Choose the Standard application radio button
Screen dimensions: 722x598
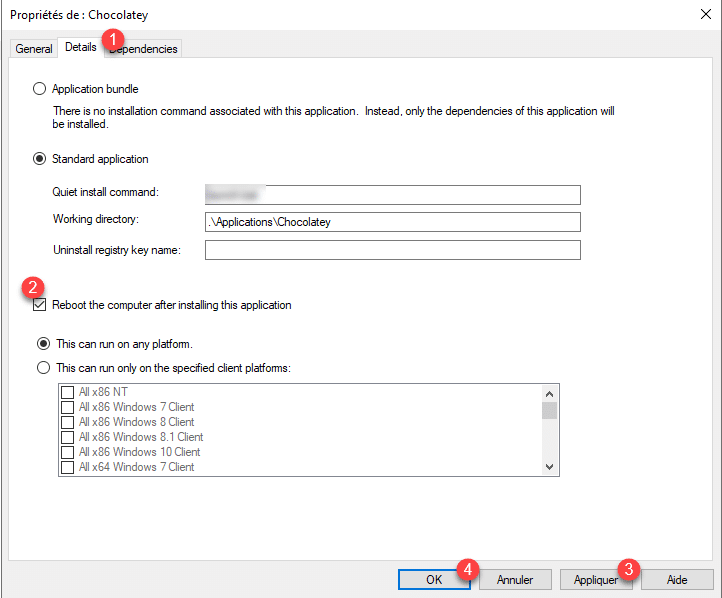[41, 158]
